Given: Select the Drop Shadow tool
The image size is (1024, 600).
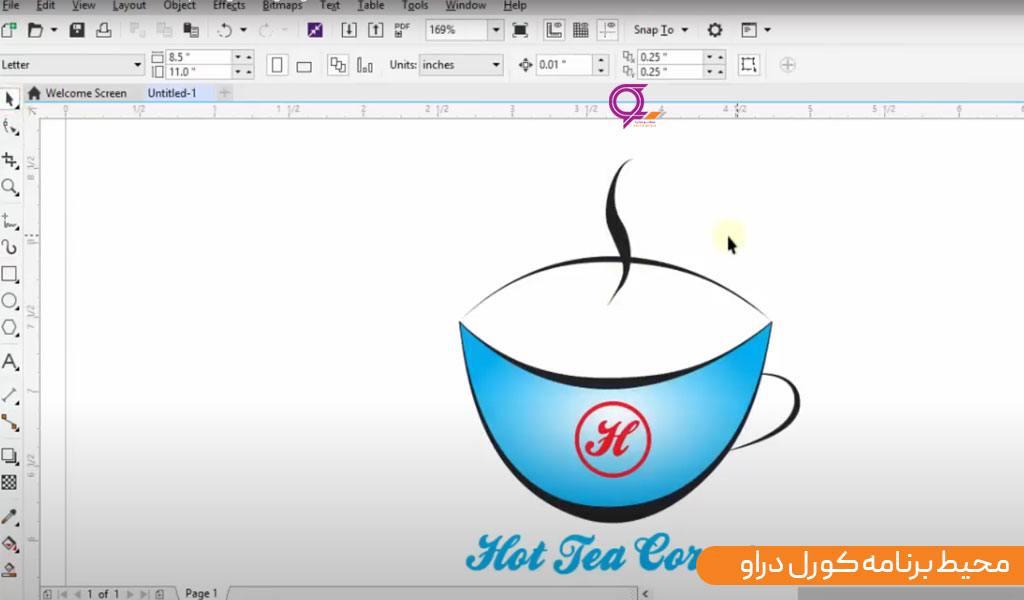Looking at the screenshot, I should (x=10, y=456).
